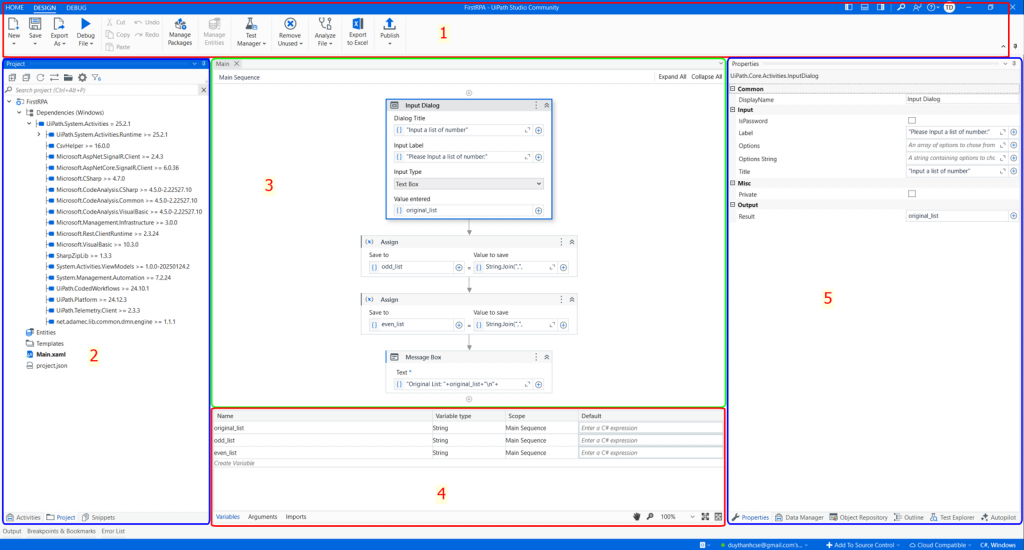Toggle the bottom panel layout button
The width and height of the screenshot is (1024, 550).
pos(865,7)
